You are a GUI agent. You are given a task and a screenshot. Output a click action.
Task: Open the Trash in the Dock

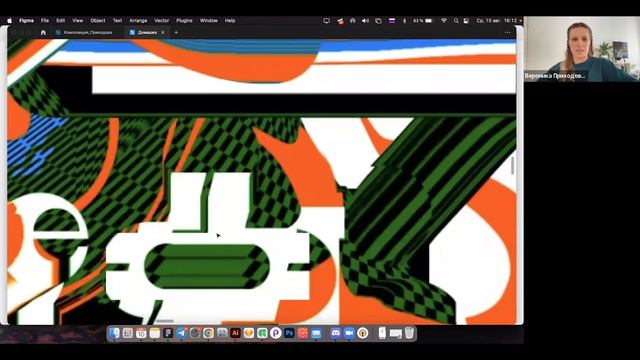point(409,333)
